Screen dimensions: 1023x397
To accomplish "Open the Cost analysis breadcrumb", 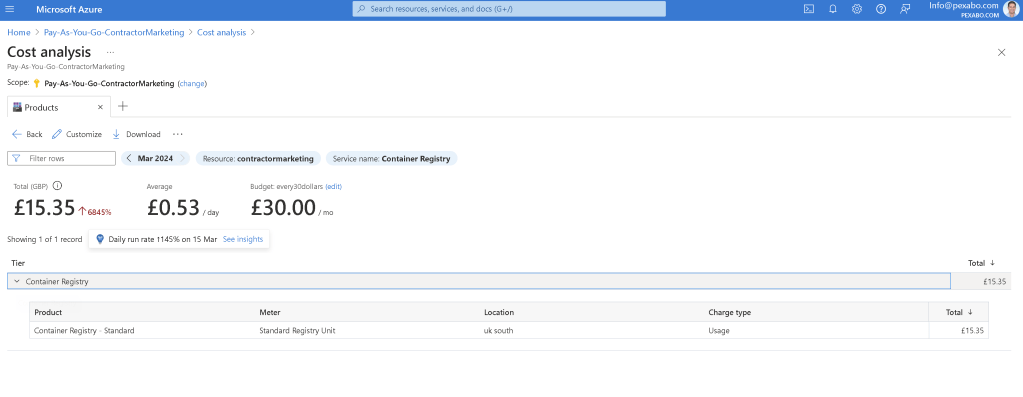I will [x=222, y=33].
